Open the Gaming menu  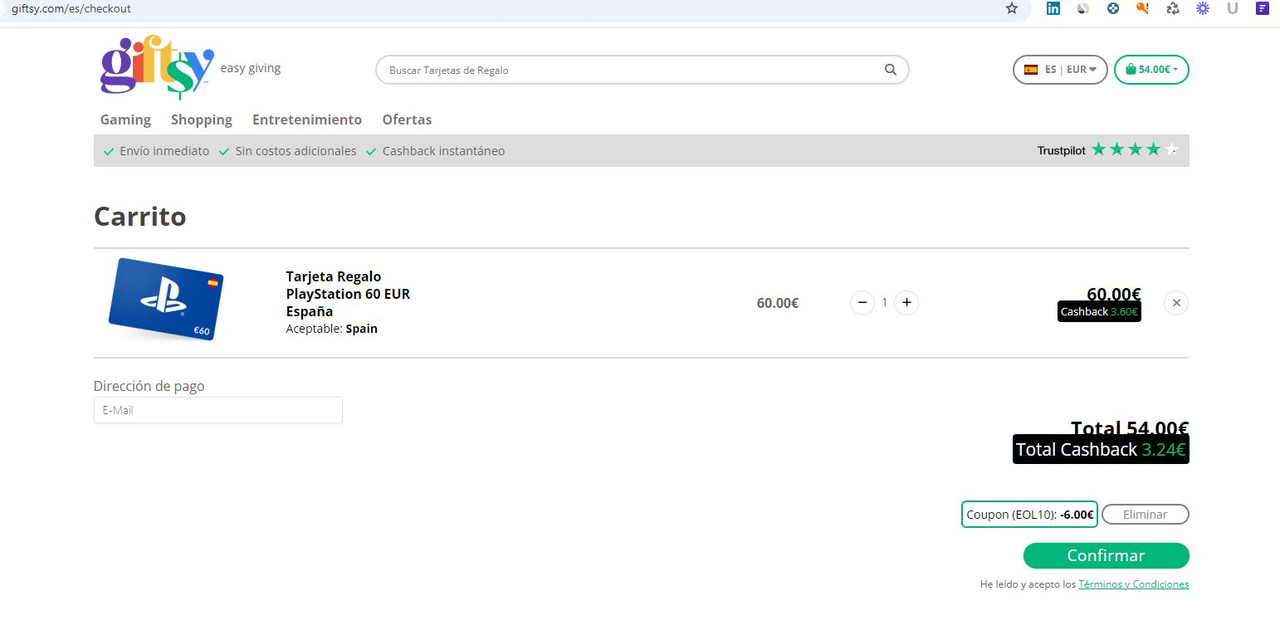pos(125,119)
